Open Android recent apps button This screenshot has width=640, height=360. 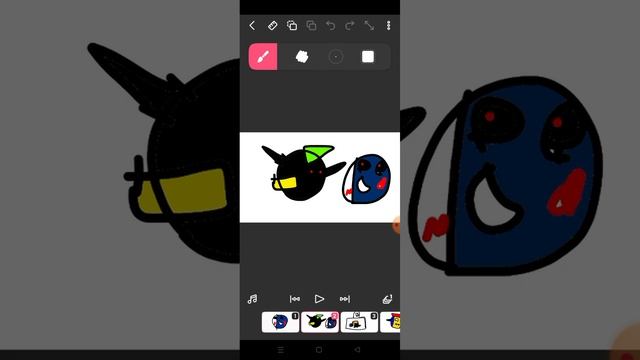(280, 350)
